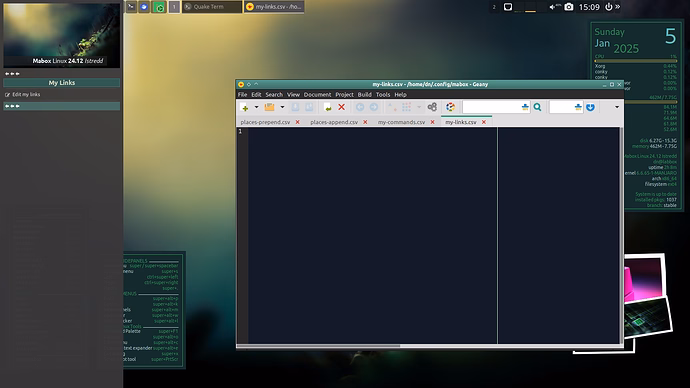The image size is (690, 388).
Task: Click the Open file folder icon
Action: pyautogui.click(x=269, y=107)
